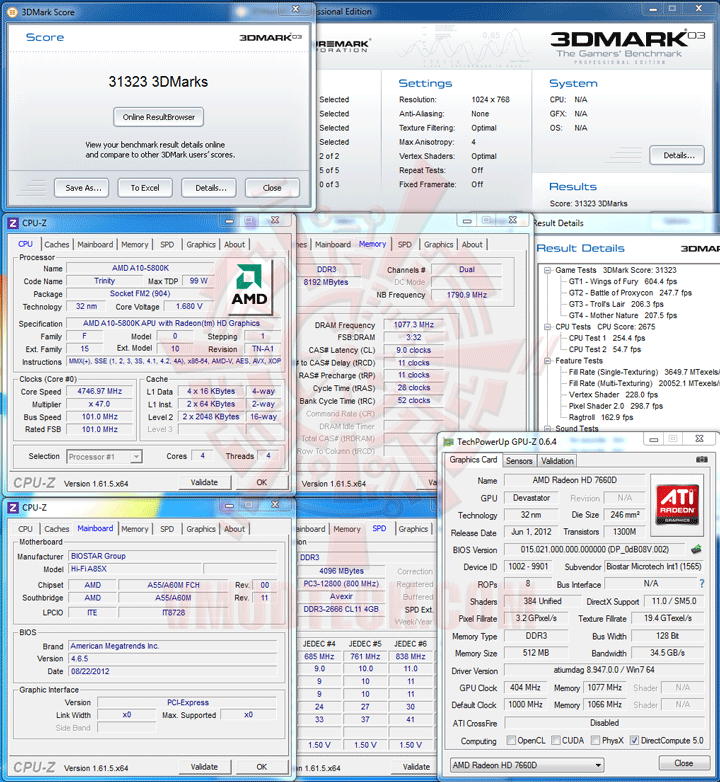The width and height of the screenshot is (720, 782).
Task: Select GT4 - Mother Nature result row
Action: tap(623, 315)
